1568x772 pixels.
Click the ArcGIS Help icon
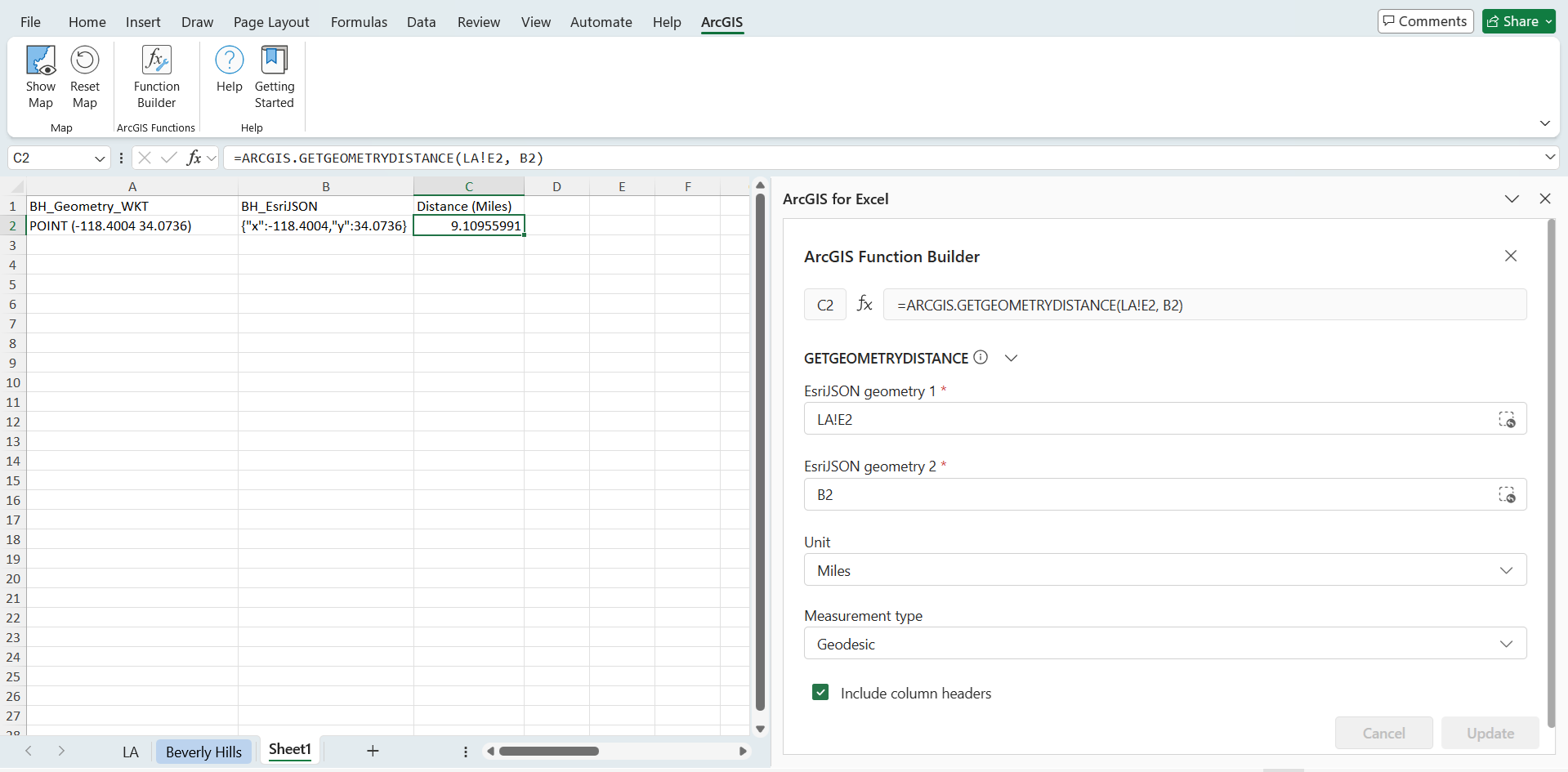[229, 69]
